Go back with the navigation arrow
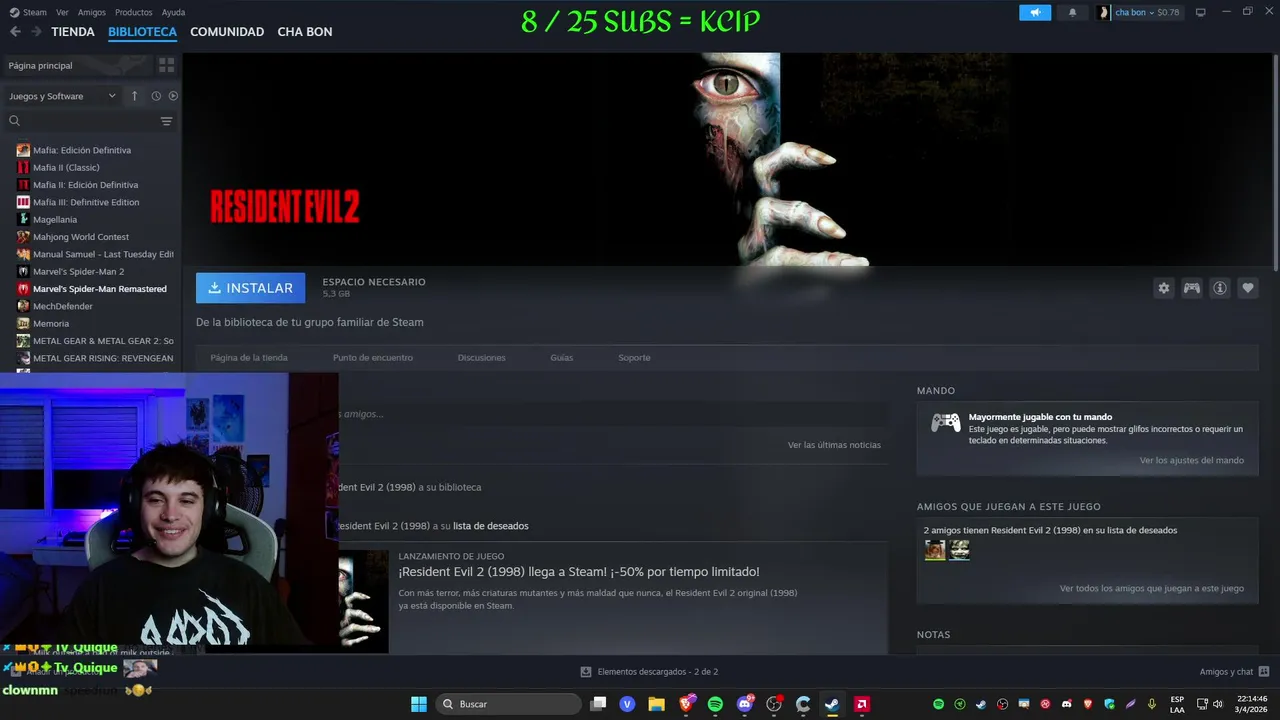Image resolution: width=1280 pixels, height=720 pixels. pyautogui.click(x=14, y=32)
